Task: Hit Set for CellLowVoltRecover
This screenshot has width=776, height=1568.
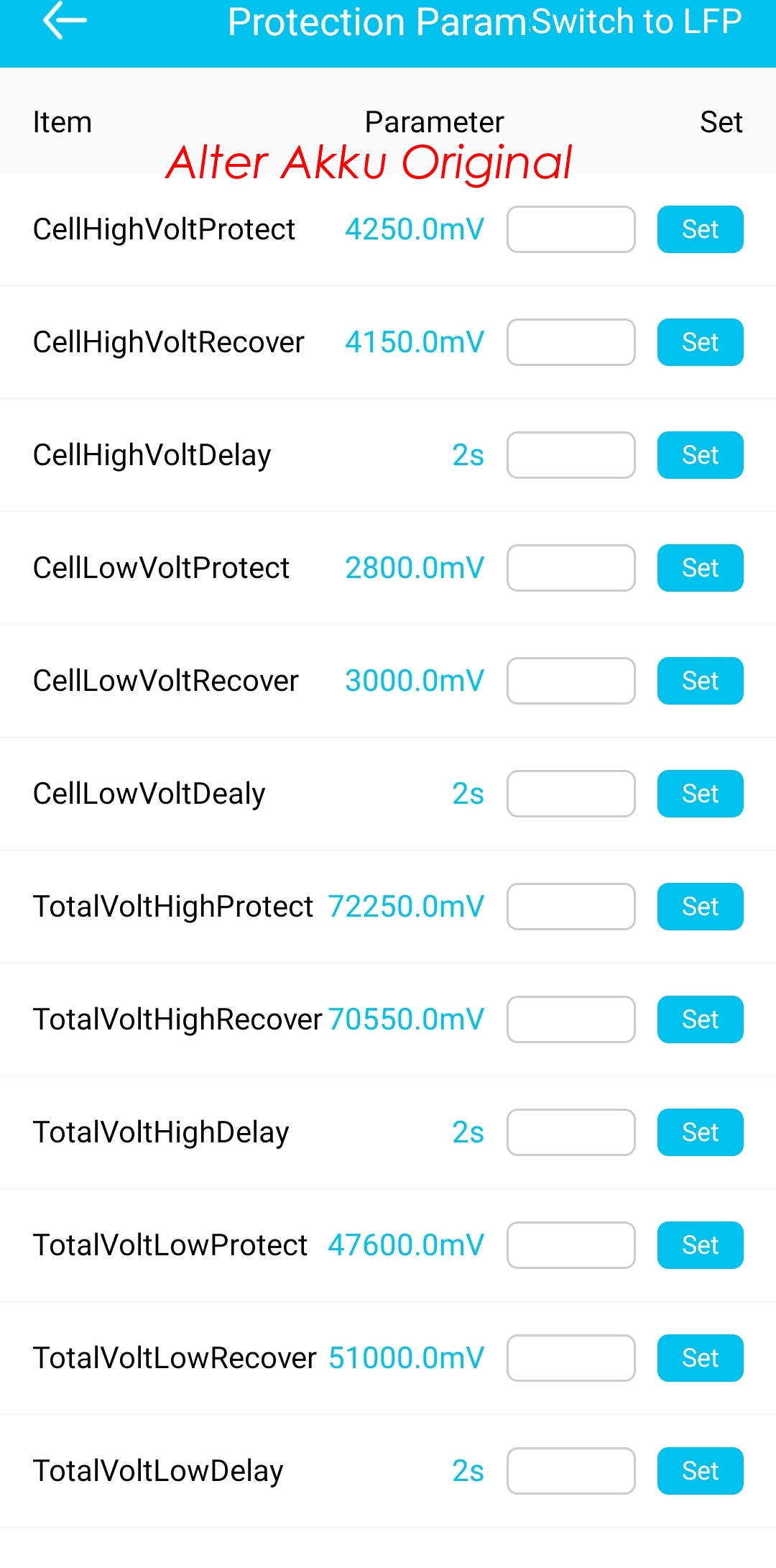Action: [700, 681]
